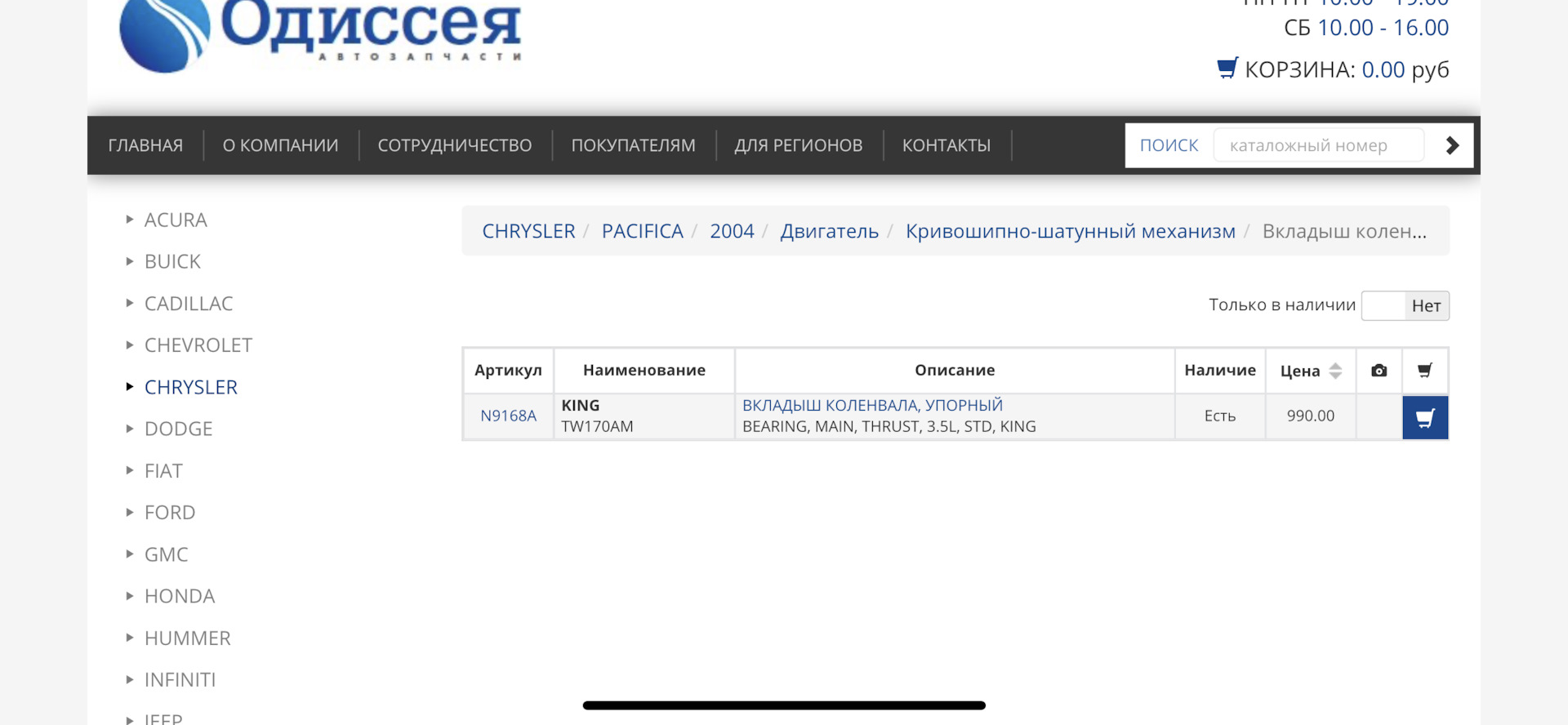
Task: Open ПОКУПАТЕЛЯМ menu item
Action: click(x=633, y=145)
